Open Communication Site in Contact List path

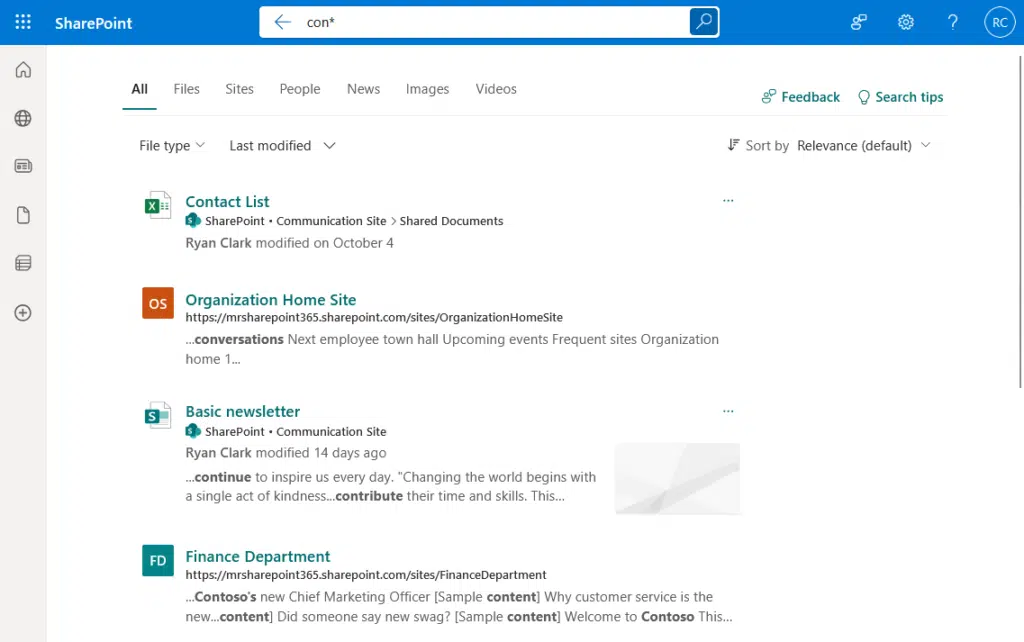click(x=331, y=221)
